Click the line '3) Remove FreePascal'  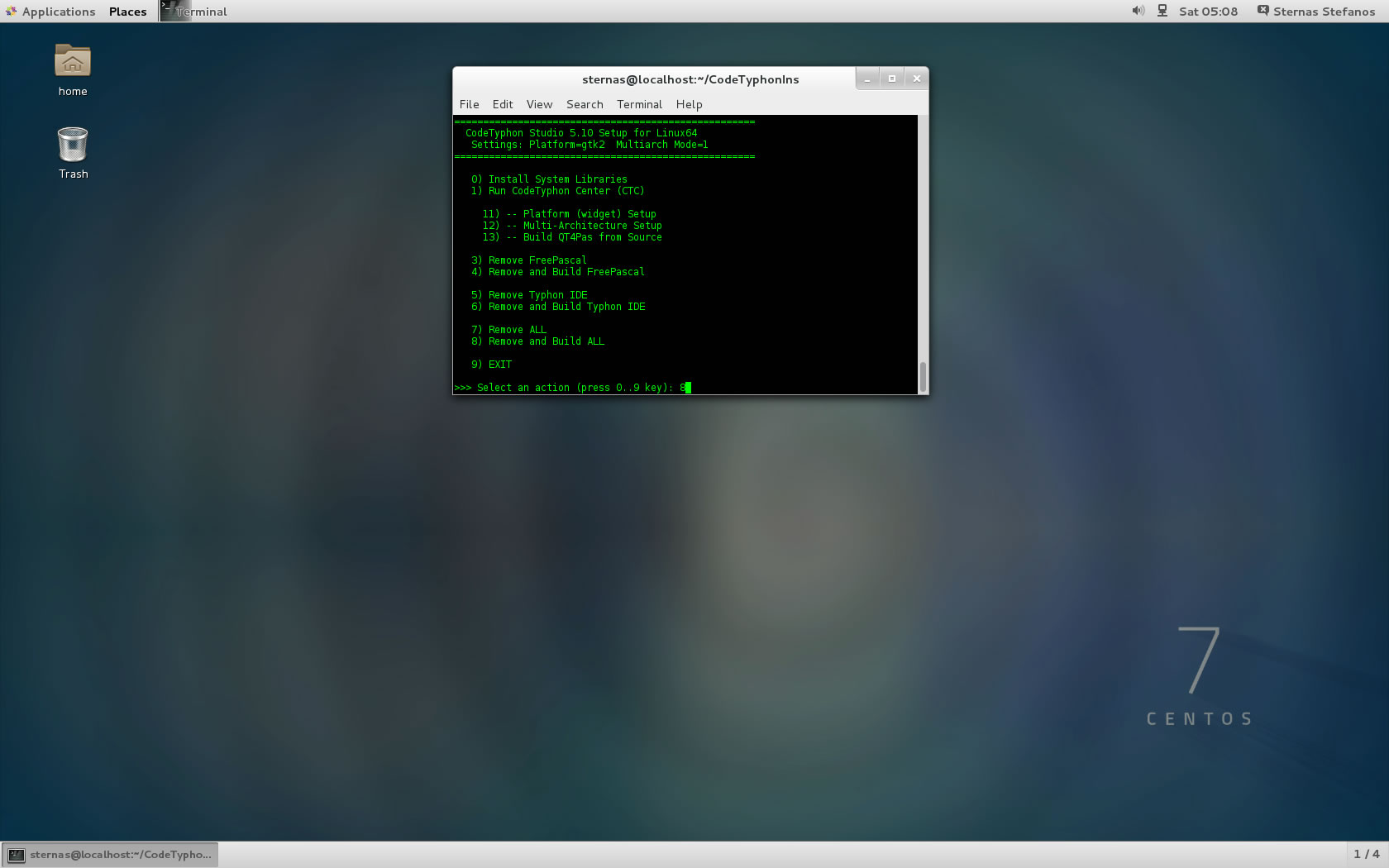[x=529, y=260]
